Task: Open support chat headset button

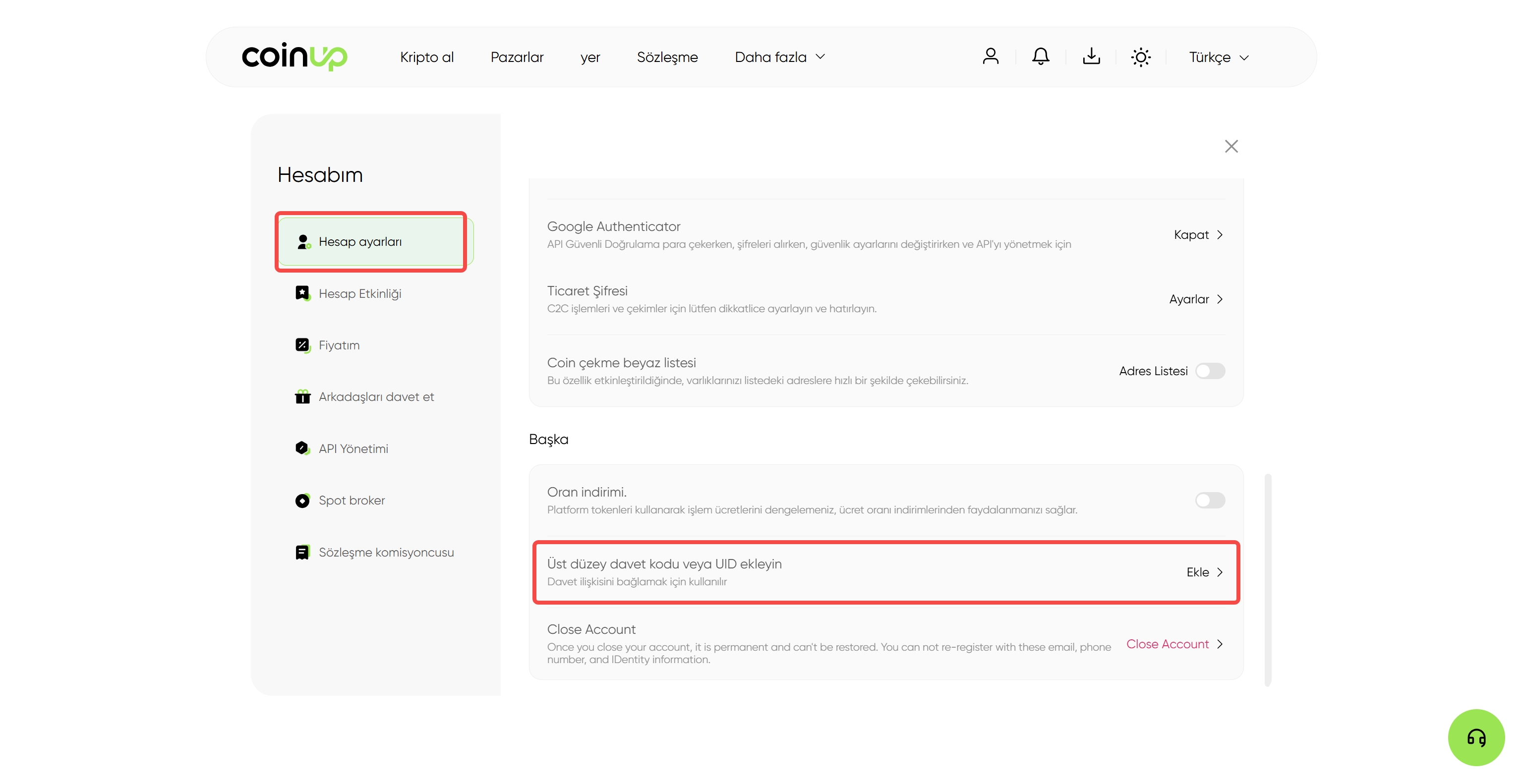Action: coord(1476,737)
